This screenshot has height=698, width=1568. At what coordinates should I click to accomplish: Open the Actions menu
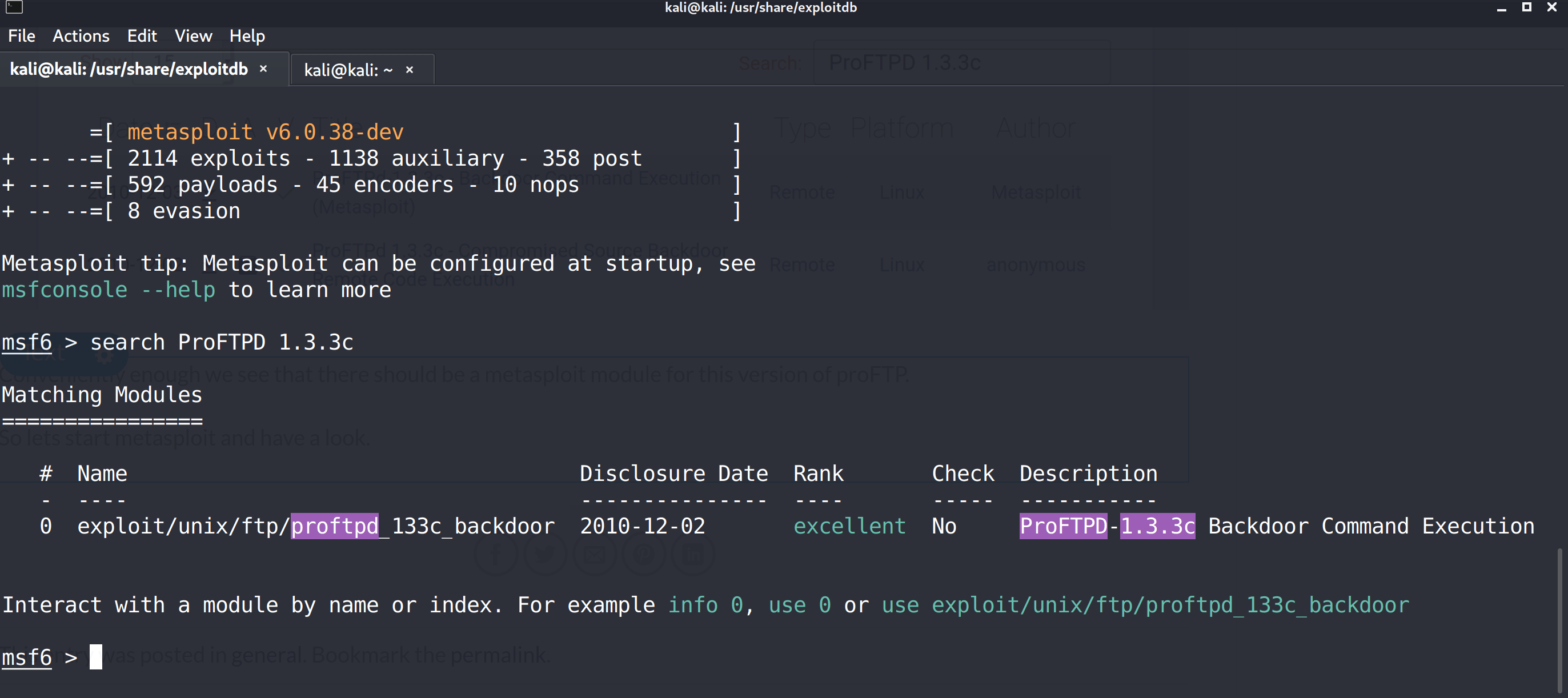click(81, 36)
